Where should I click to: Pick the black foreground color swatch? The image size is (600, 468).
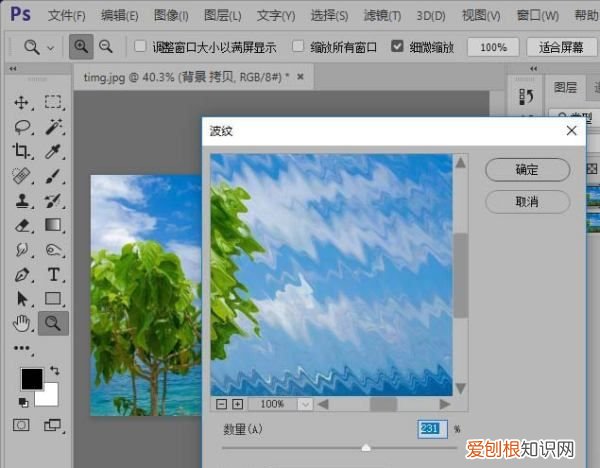point(31,379)
